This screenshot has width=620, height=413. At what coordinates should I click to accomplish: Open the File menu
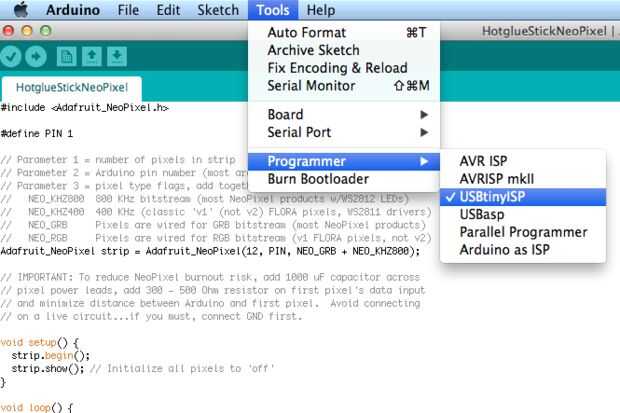coord(128,10)
